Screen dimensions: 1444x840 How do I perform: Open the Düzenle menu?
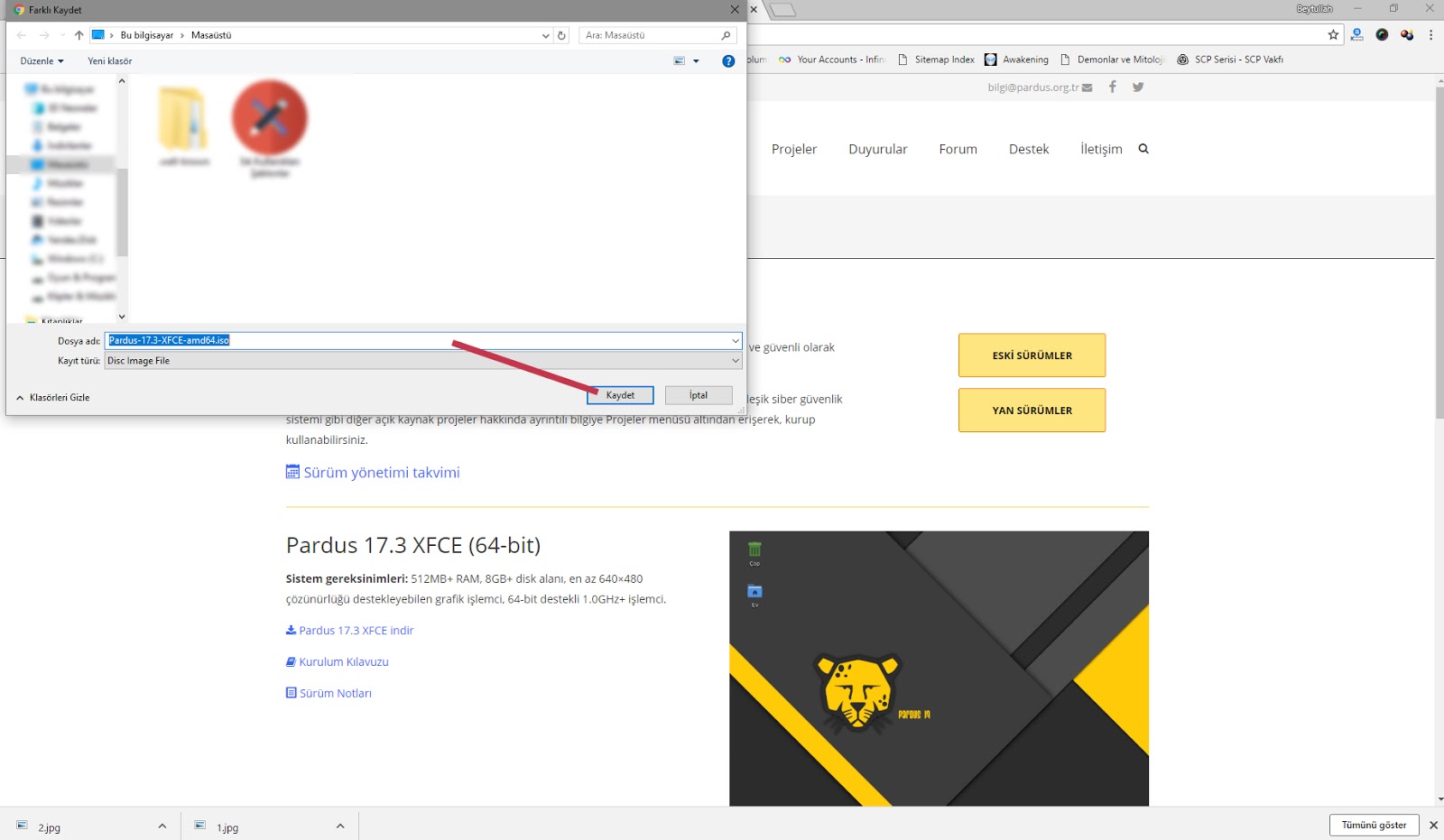42,61
